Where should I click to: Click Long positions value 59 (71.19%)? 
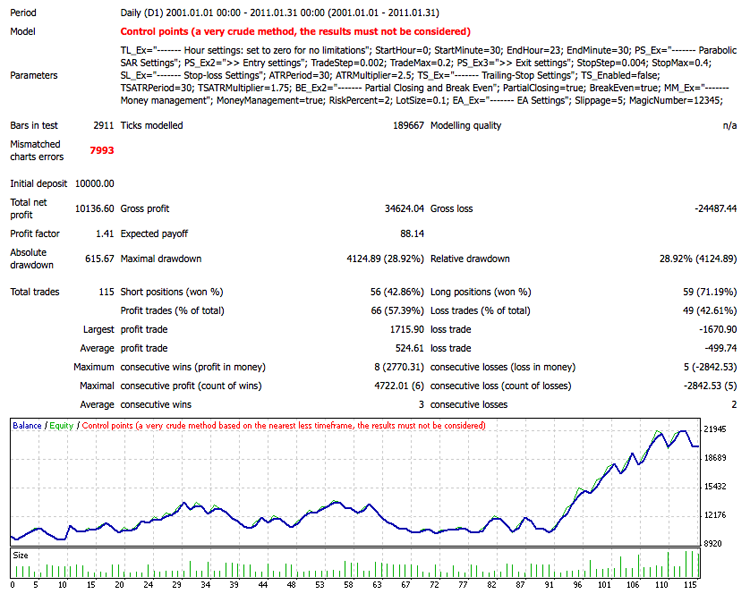point(710,292)
